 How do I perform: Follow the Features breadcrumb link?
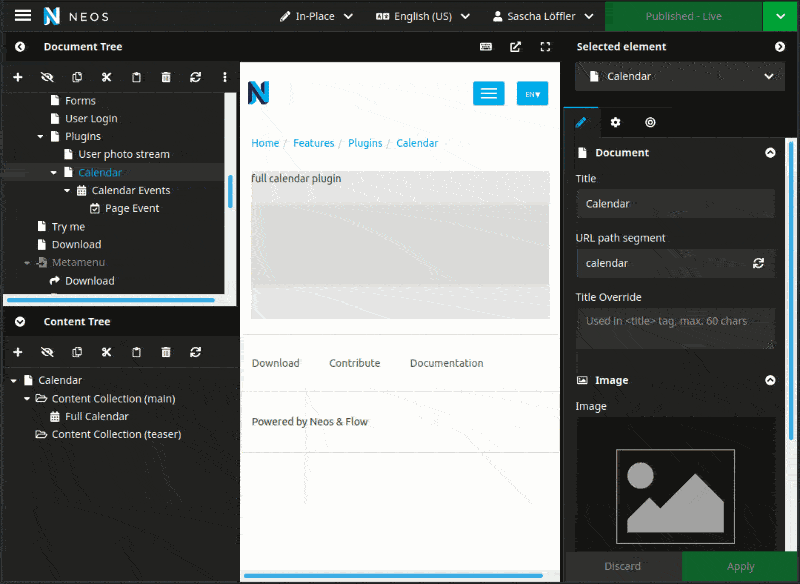tap(313, 143)
